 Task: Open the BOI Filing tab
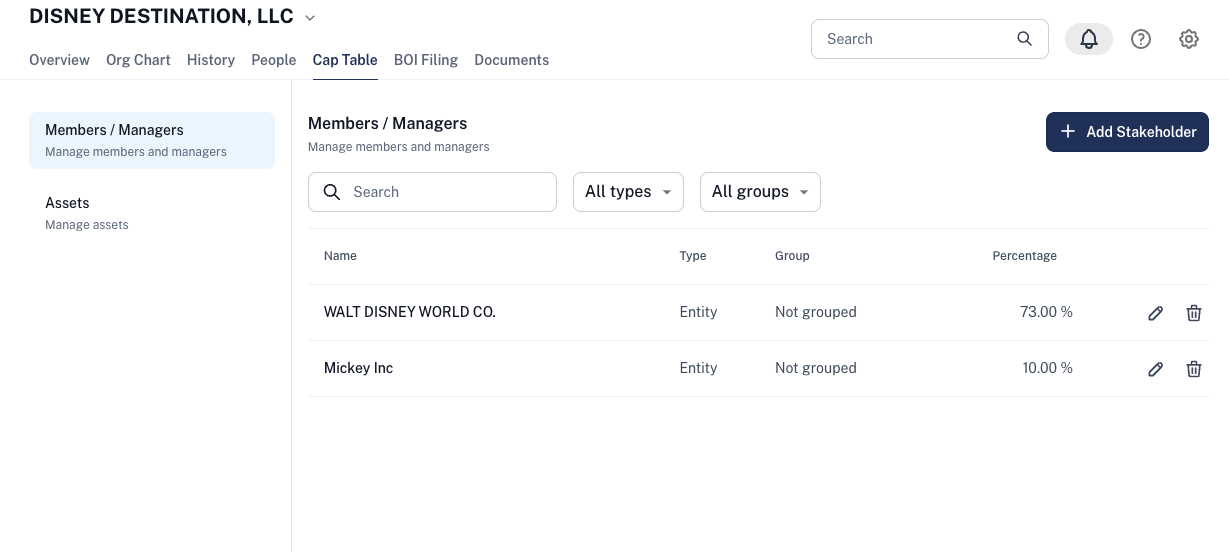pos(426,60)
